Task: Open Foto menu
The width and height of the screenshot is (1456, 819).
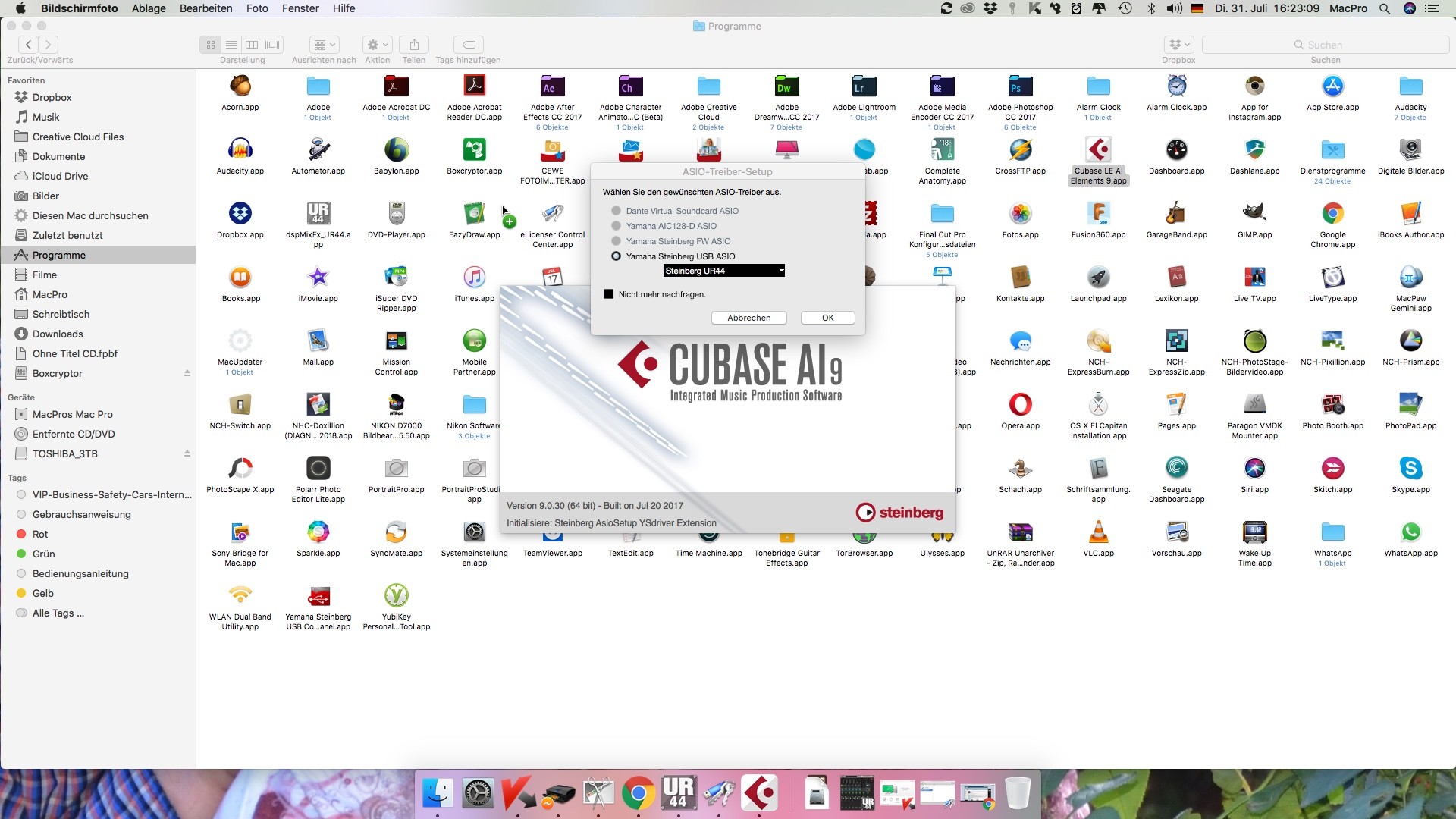Action: (x=257, y=8)
